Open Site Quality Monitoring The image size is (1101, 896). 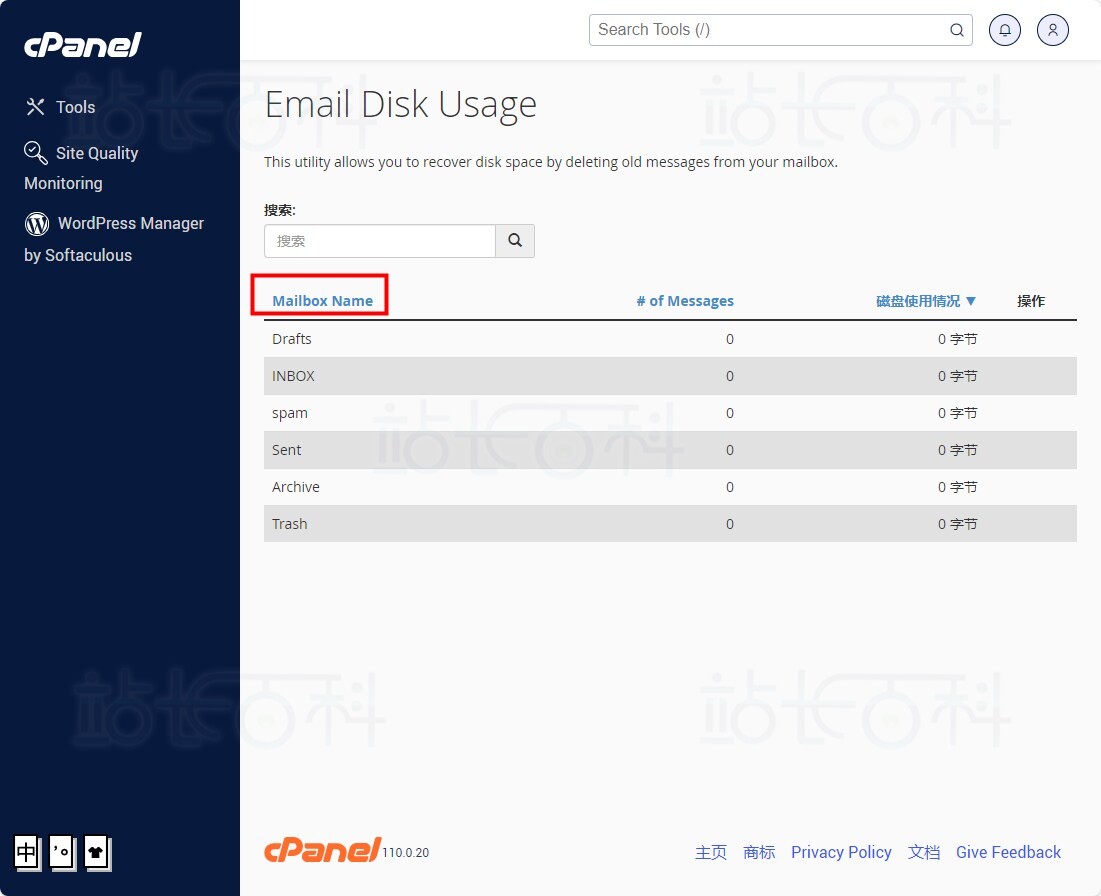81,167
